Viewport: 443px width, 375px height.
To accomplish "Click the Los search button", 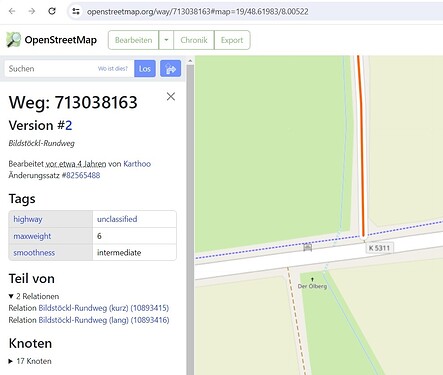I will point(145,69).
